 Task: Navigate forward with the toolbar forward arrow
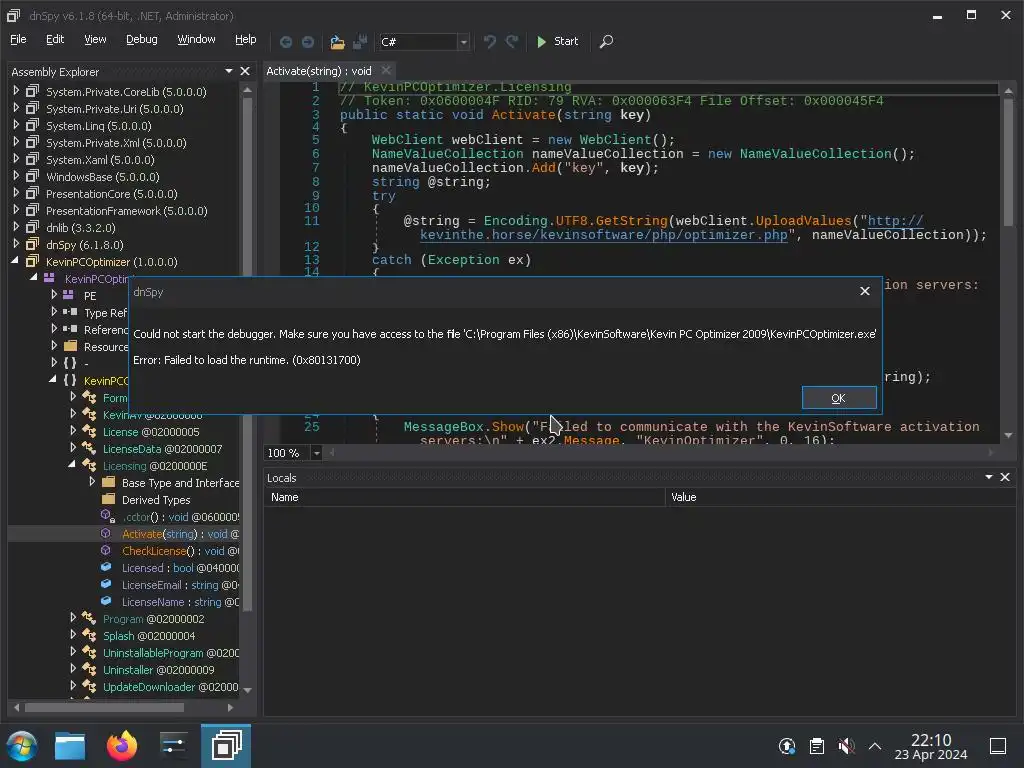(x=308, y=42)
